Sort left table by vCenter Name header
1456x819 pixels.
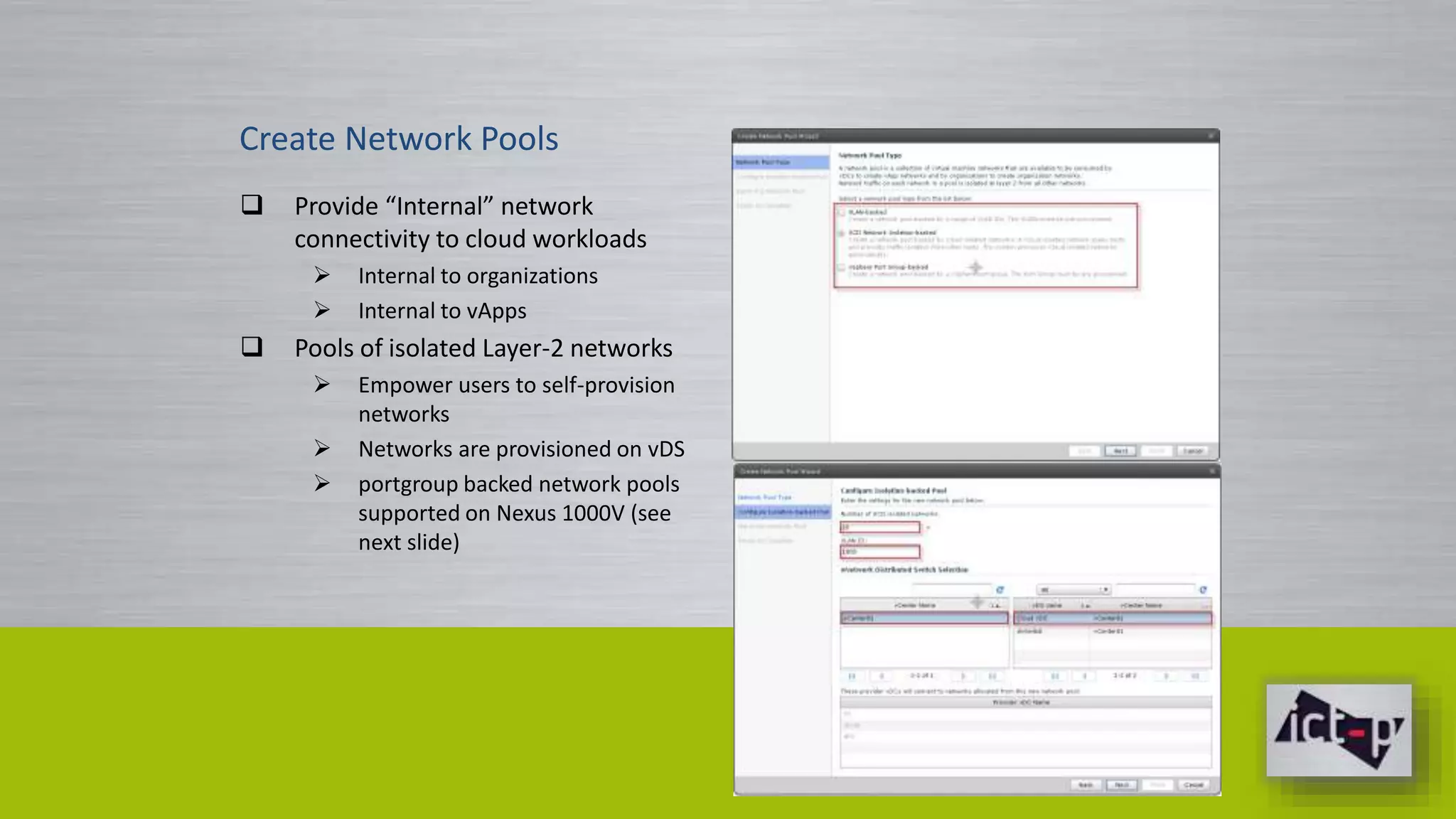(x=924, y=605)
